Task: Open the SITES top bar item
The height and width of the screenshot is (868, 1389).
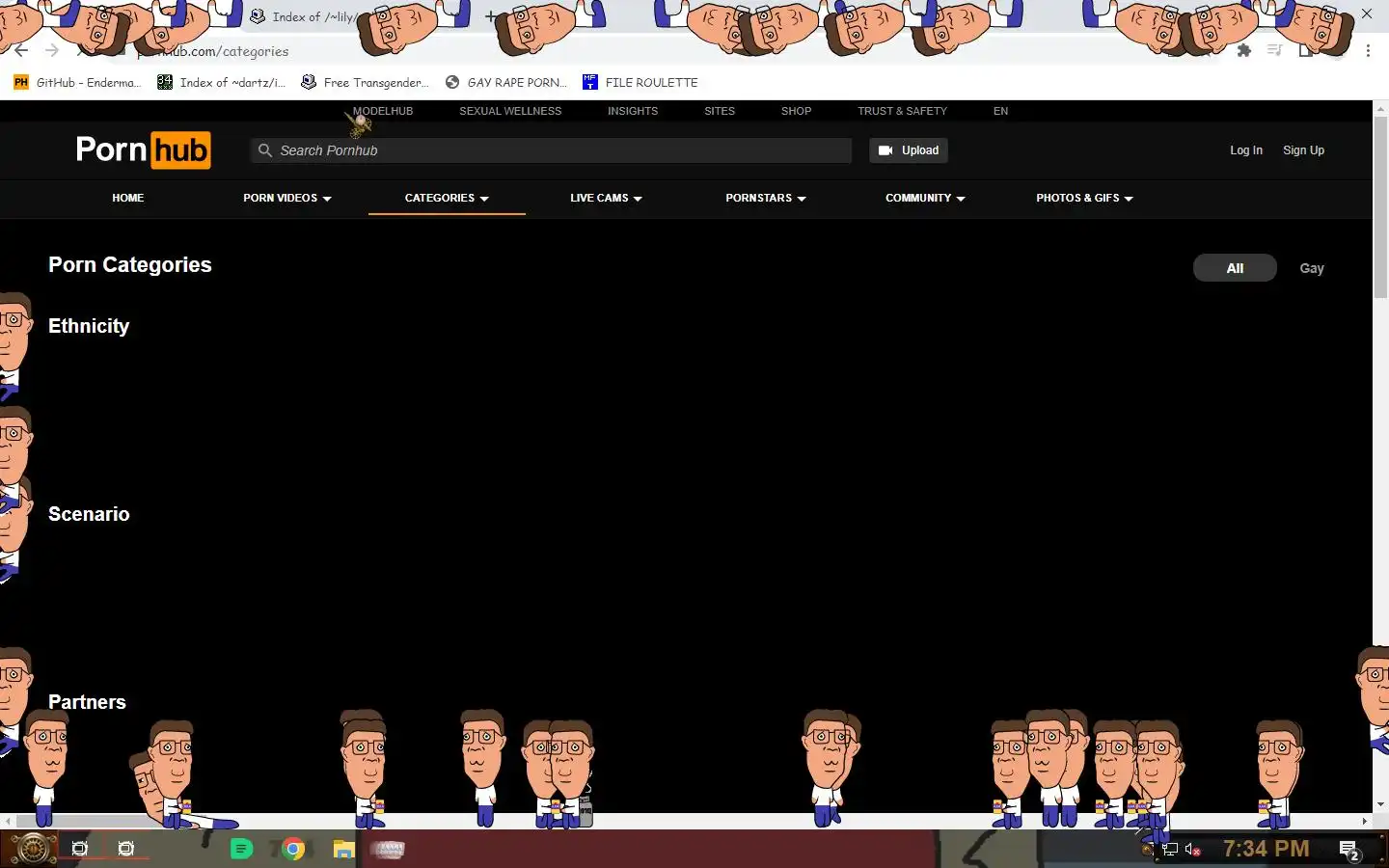Action: point(720,111)
